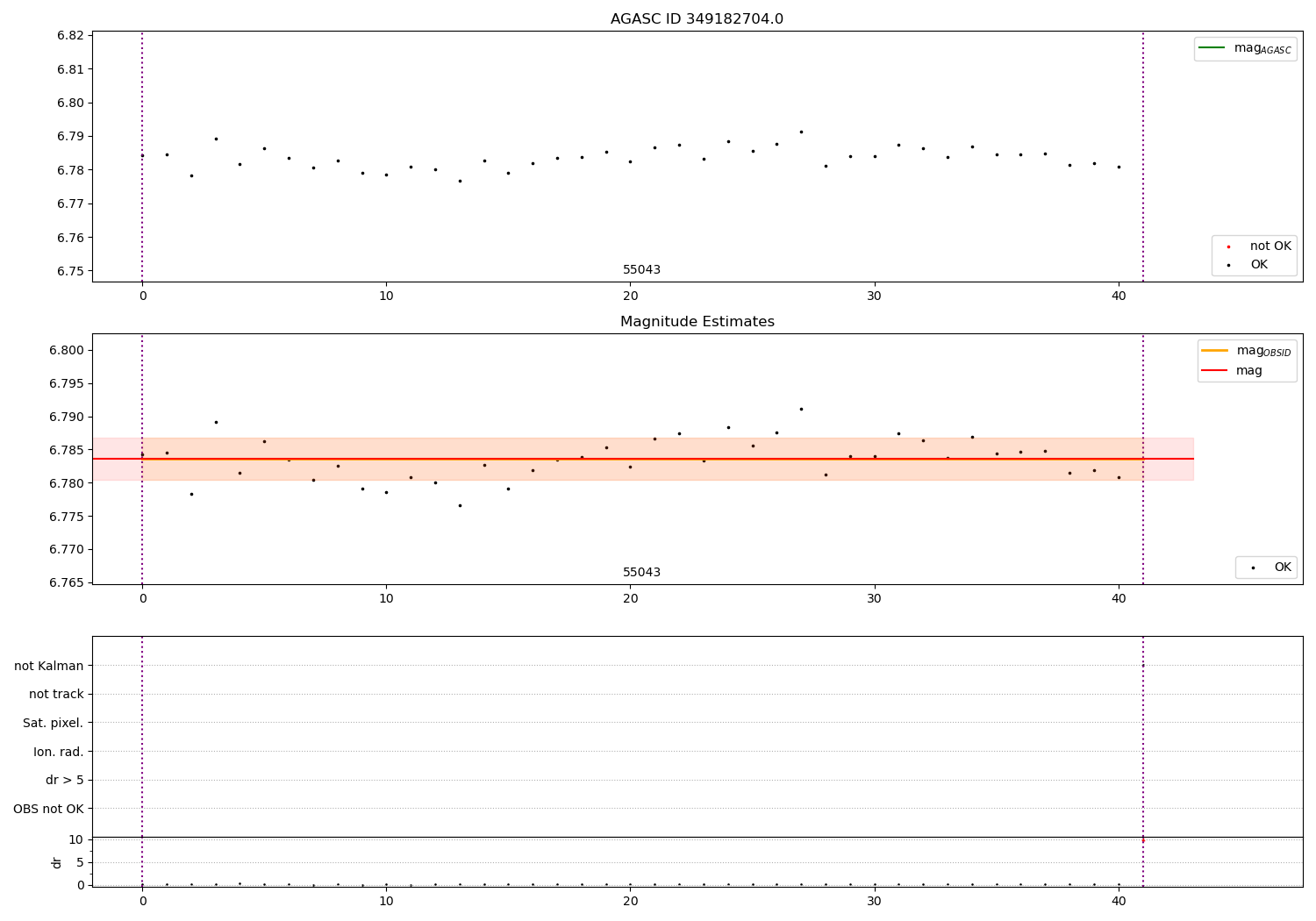
Task: Click the 6.785 tick label in middle plot
Action: pyautogui.click(x=68, y=450)
